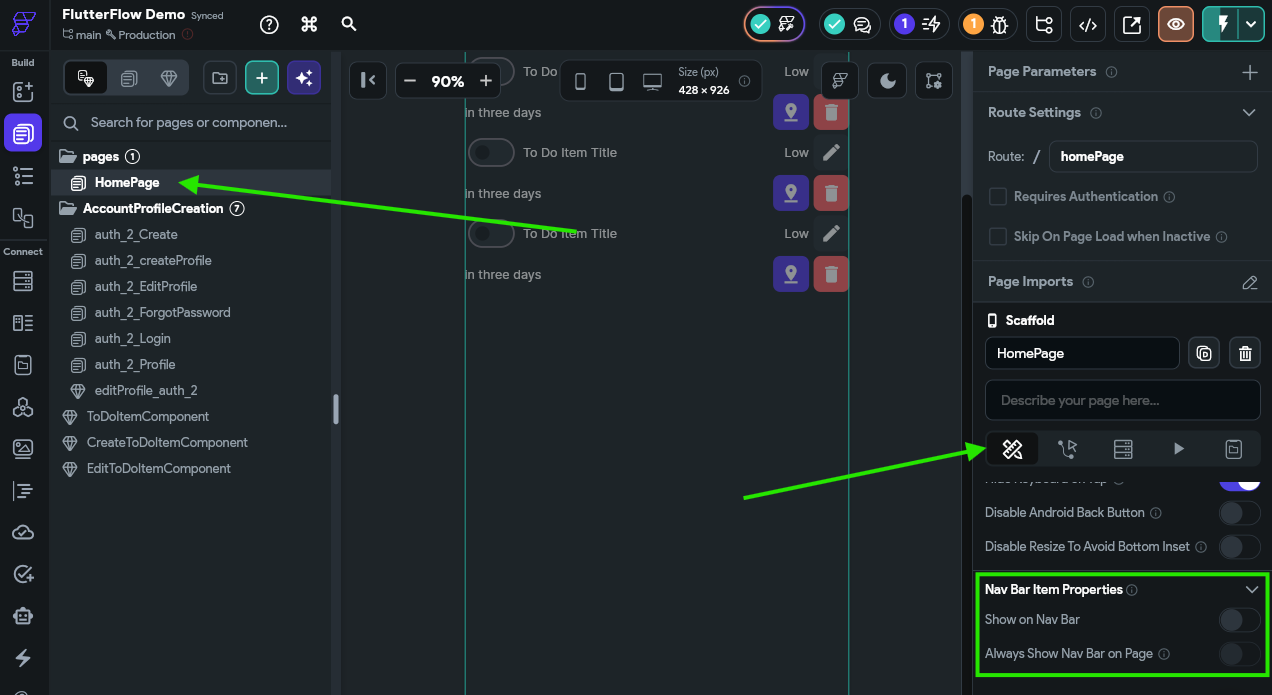Enable Requires Authentication checkbox
This screenshot has height=695, width=1272.
click(x=997, y=197)
